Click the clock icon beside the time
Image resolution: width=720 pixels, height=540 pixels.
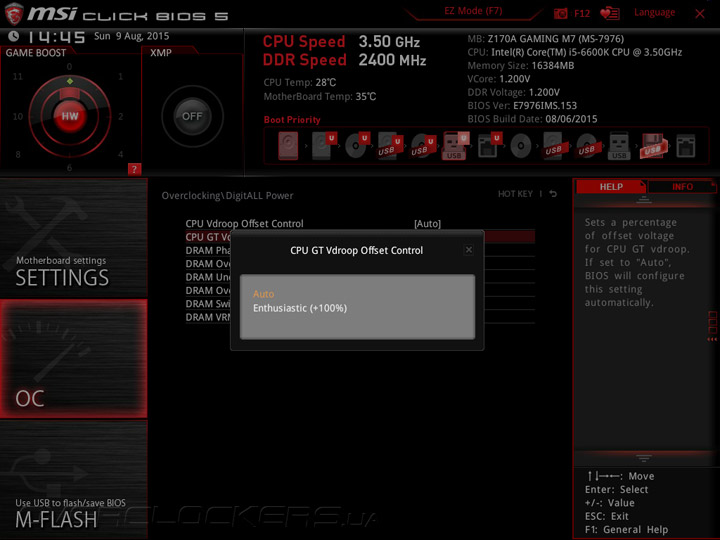coord(14,36)
